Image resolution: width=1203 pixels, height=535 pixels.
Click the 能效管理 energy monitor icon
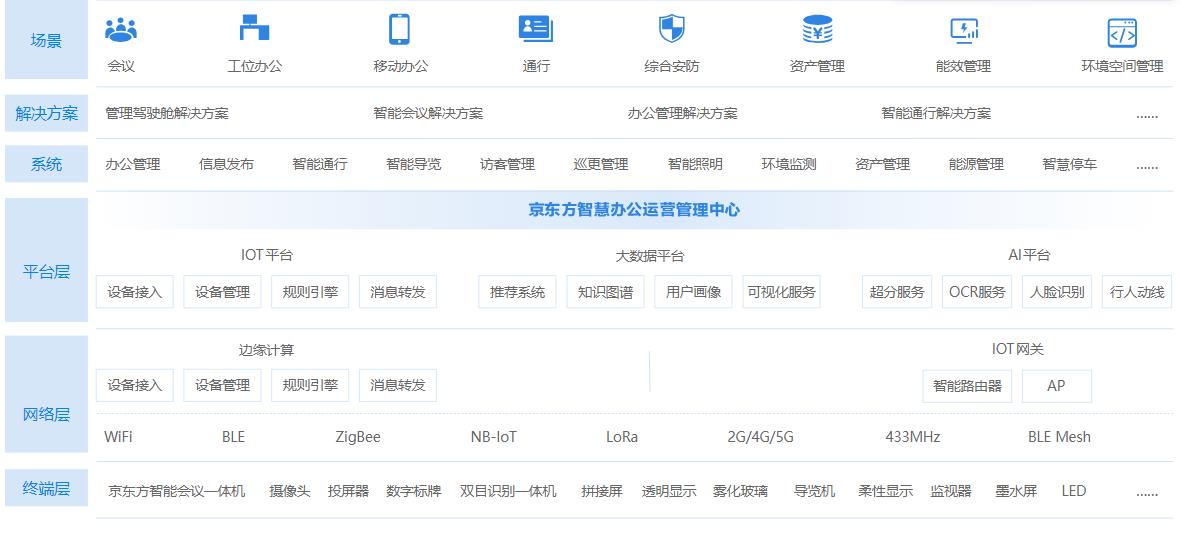[x=963, y=31]
